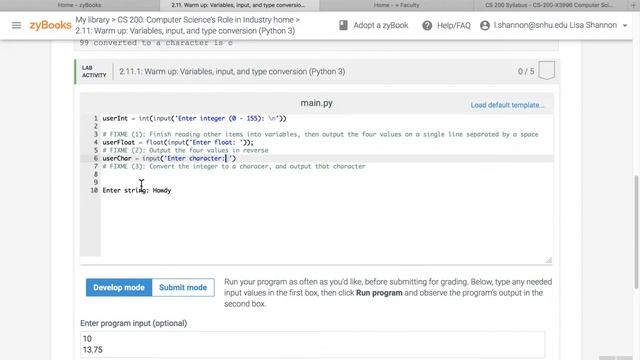Click the 2.11.1 lab activity title

coord(232,71)
